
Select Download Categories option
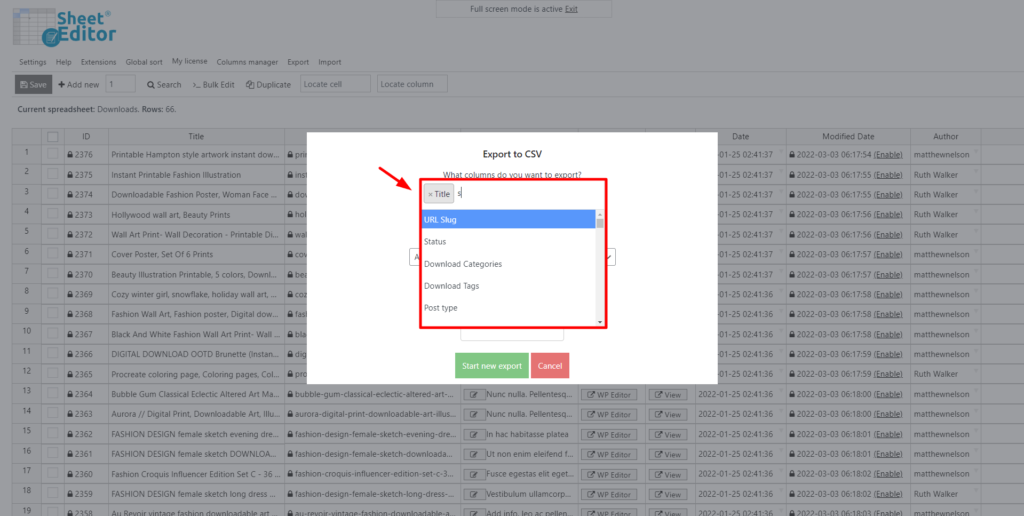click(508, 264)
